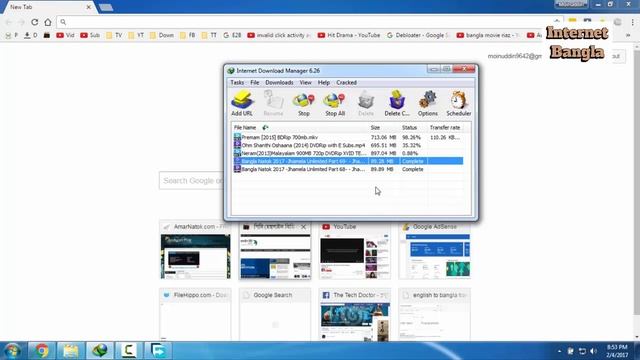Select highlighted Bangla Natok Part 69 row

(348, 161)
